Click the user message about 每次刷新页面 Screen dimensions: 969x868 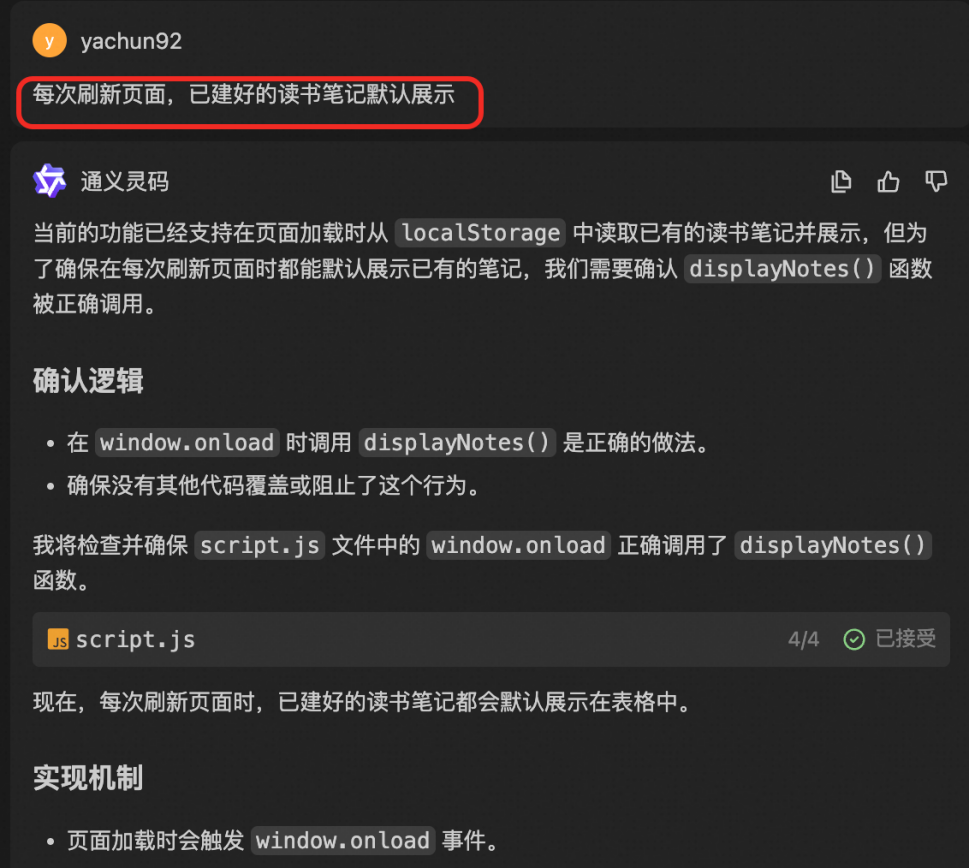click(244, 95)
